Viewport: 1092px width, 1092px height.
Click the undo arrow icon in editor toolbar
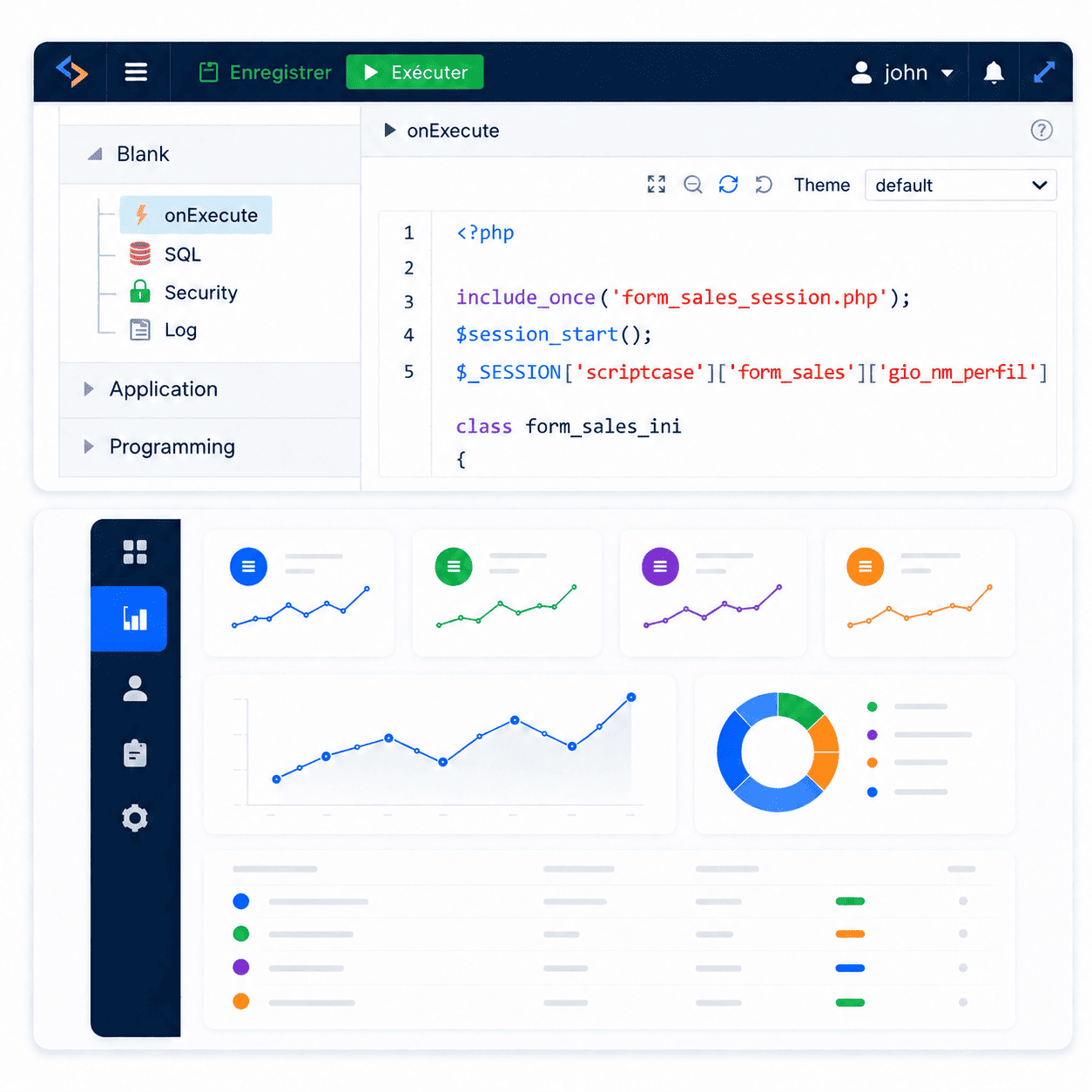(764, 185)
